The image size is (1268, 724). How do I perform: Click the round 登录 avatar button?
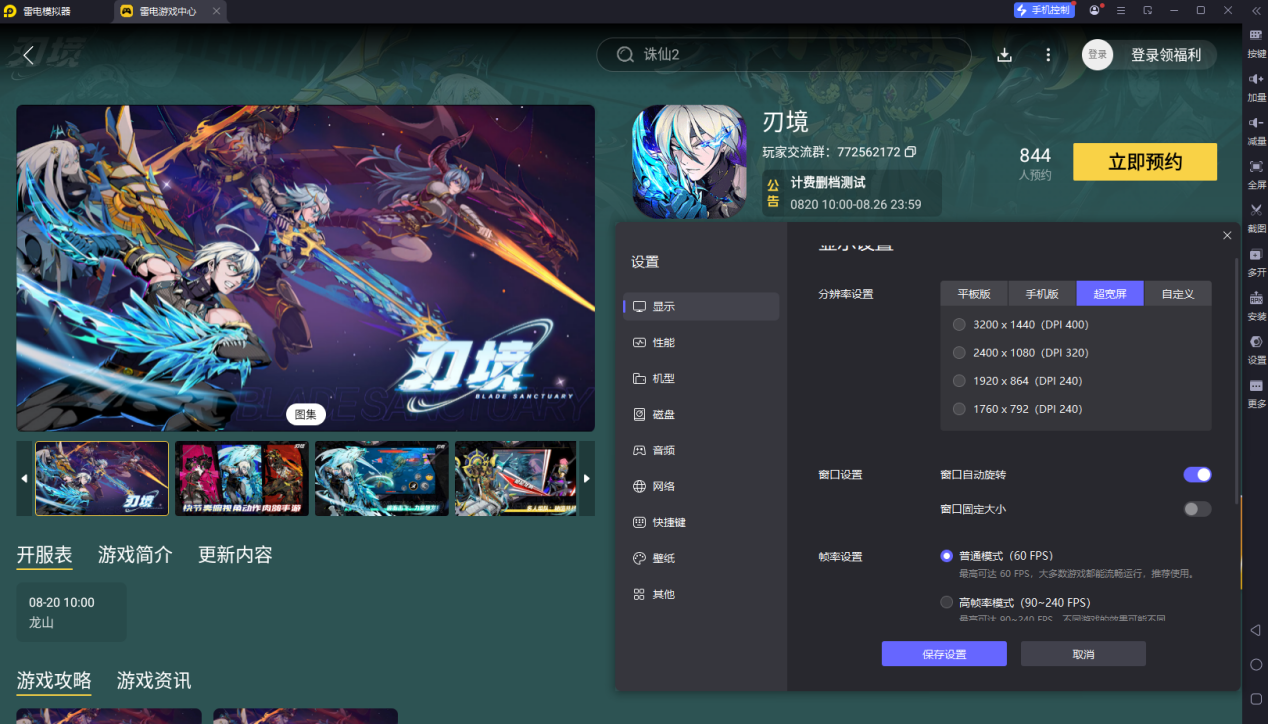1097,55
